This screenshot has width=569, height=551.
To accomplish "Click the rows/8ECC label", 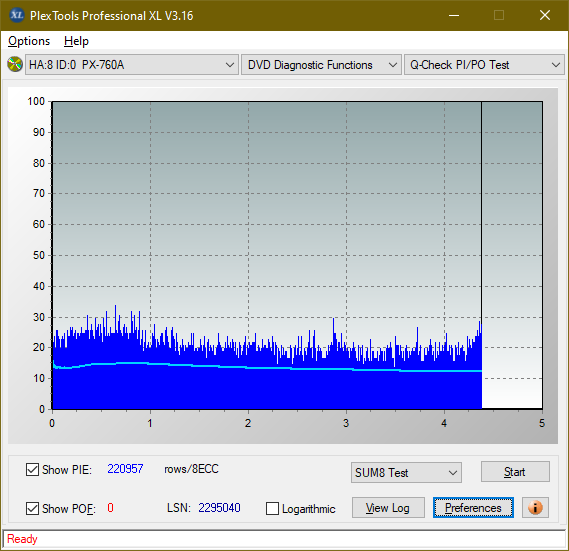I will 191,469.
